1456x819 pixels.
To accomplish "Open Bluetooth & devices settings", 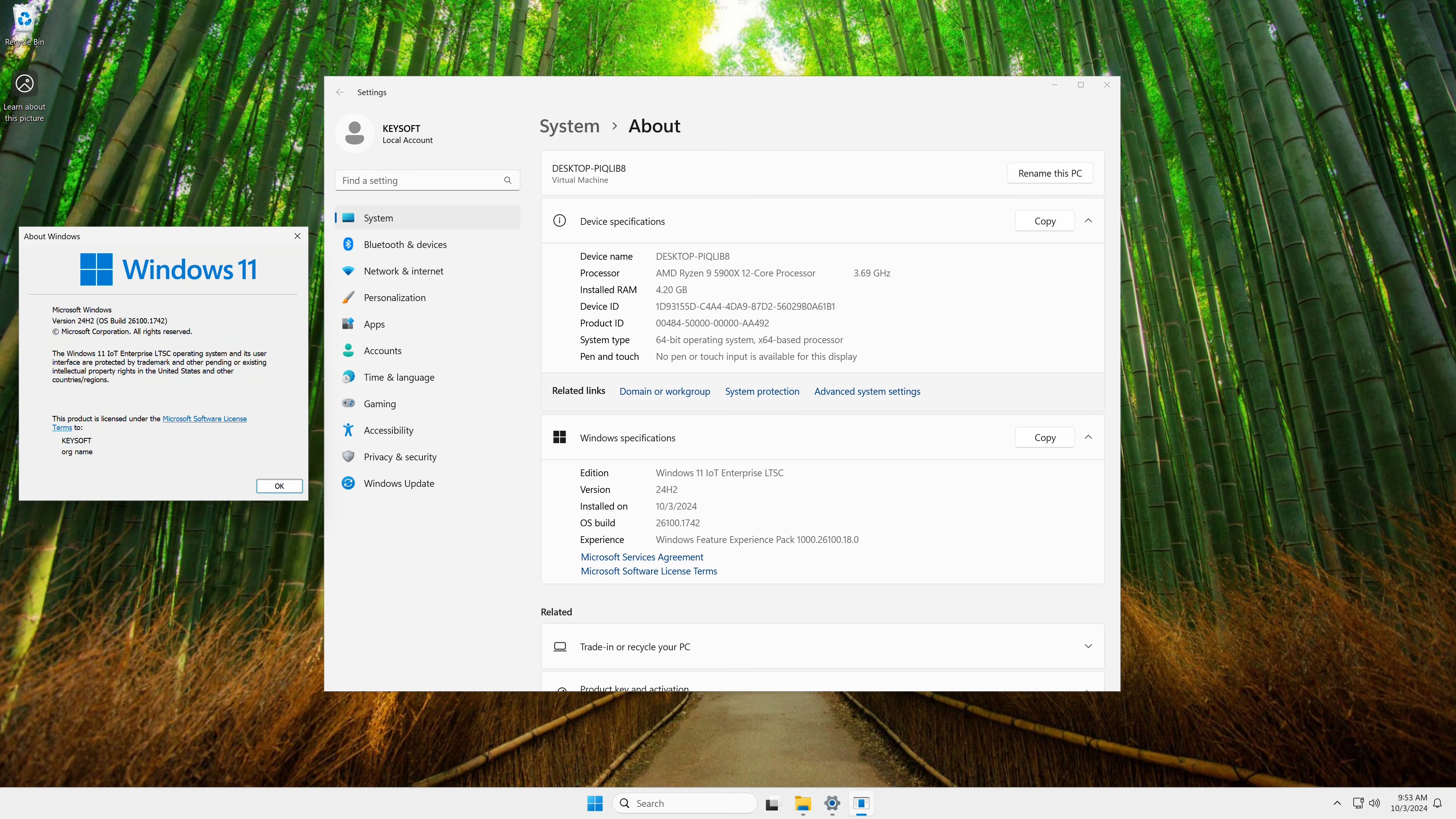I will pyautogui.click(x=405, y=244).
